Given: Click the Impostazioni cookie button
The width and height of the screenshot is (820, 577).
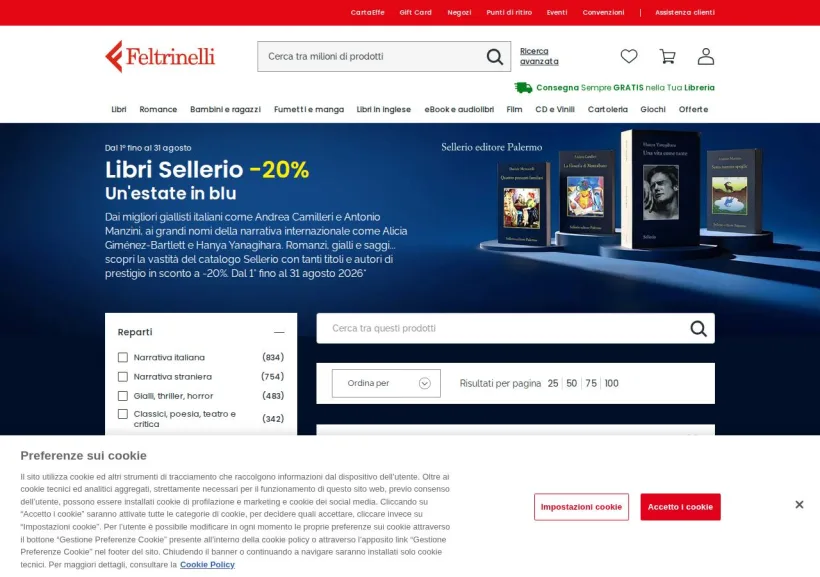Looking at the screenshot, I should point(581,507).
